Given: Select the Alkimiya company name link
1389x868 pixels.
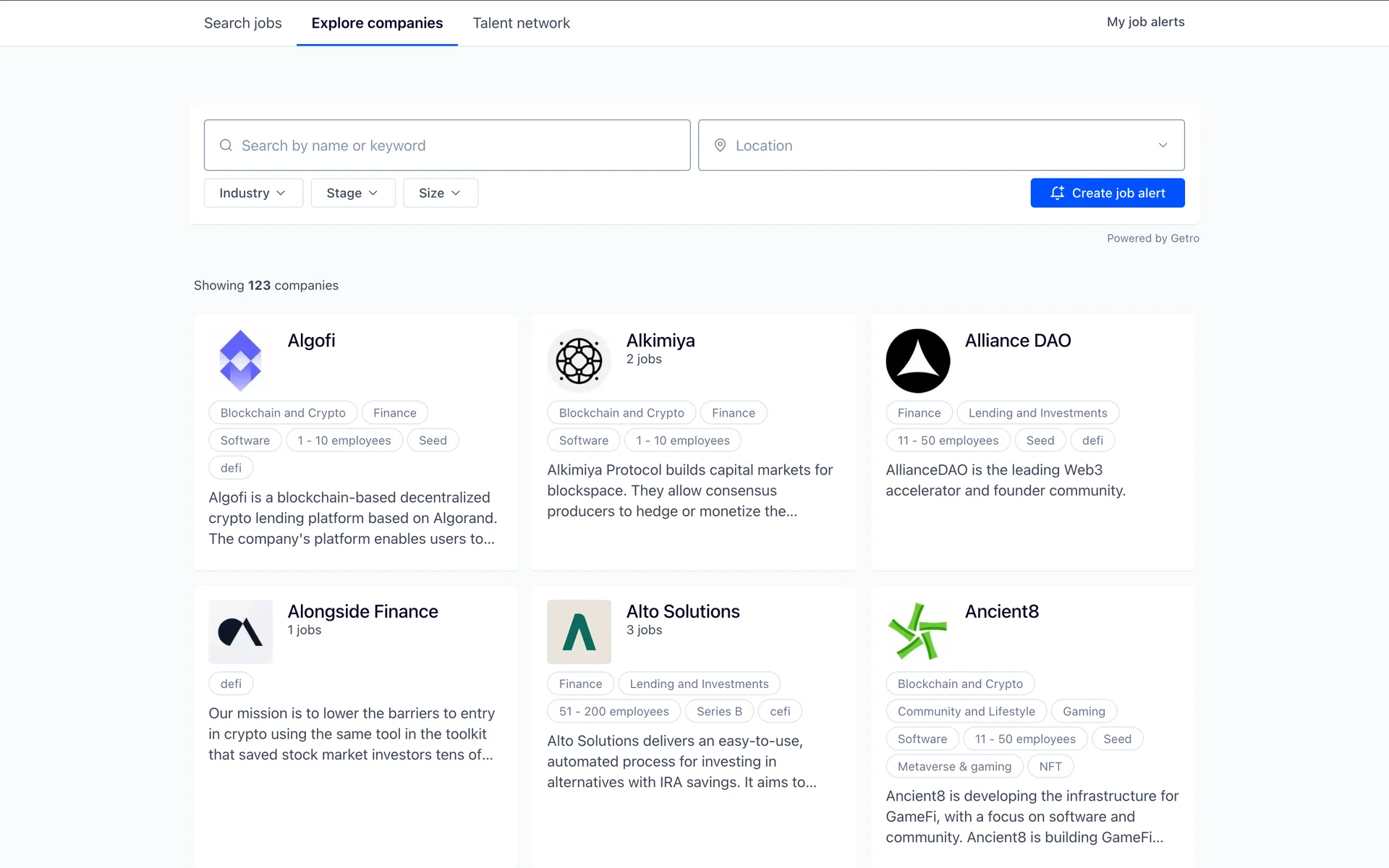Looking at the screenshot, I should (660, 340).
